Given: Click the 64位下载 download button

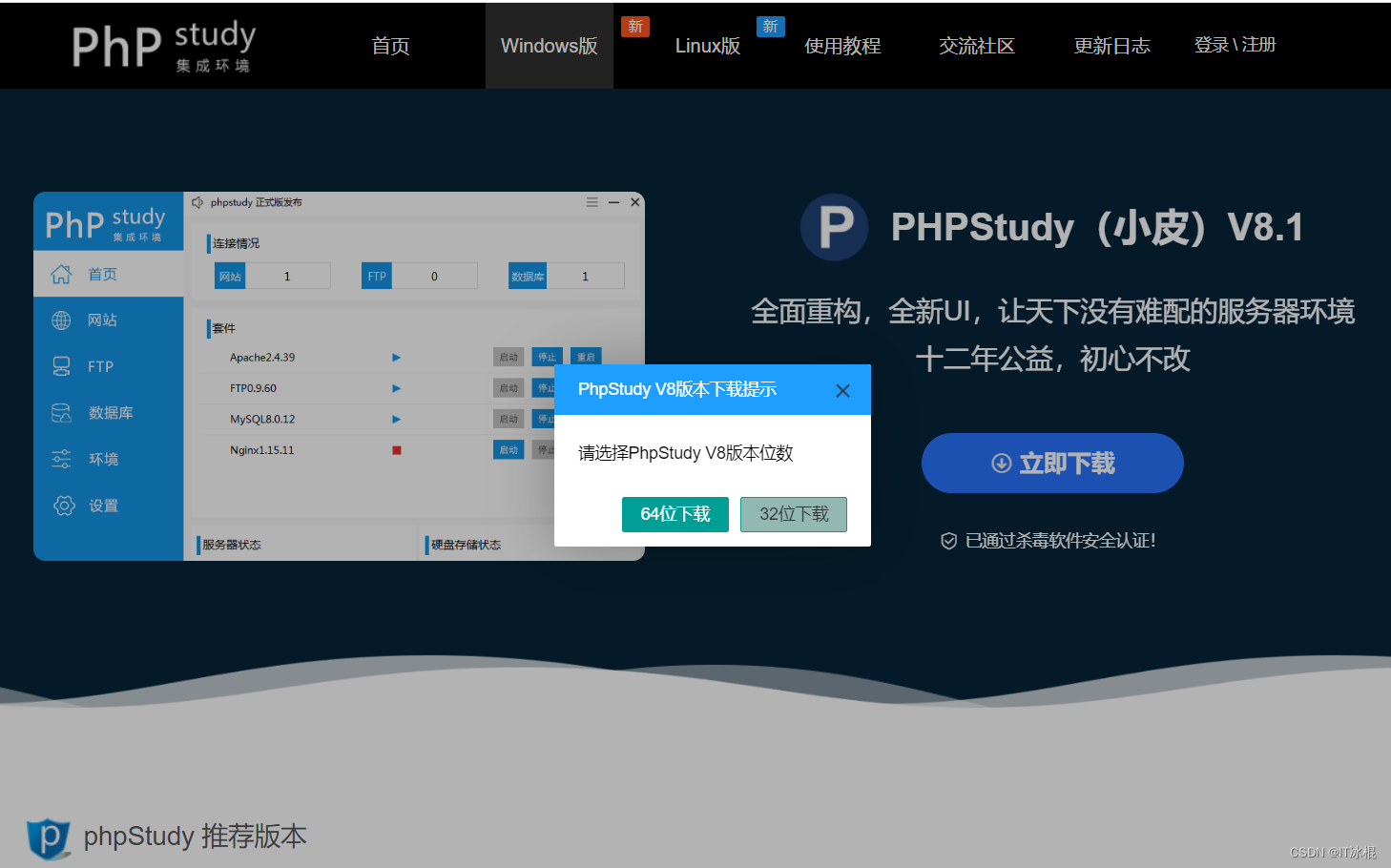Looking at the screenshot, I should (675, 514).
